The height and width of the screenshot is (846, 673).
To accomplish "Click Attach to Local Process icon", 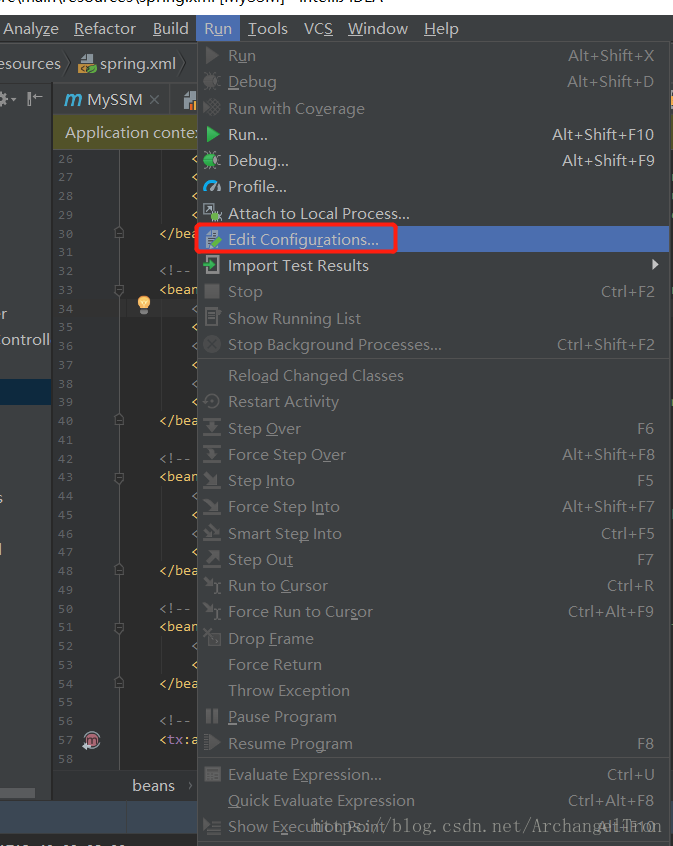I will pos(212,213).
